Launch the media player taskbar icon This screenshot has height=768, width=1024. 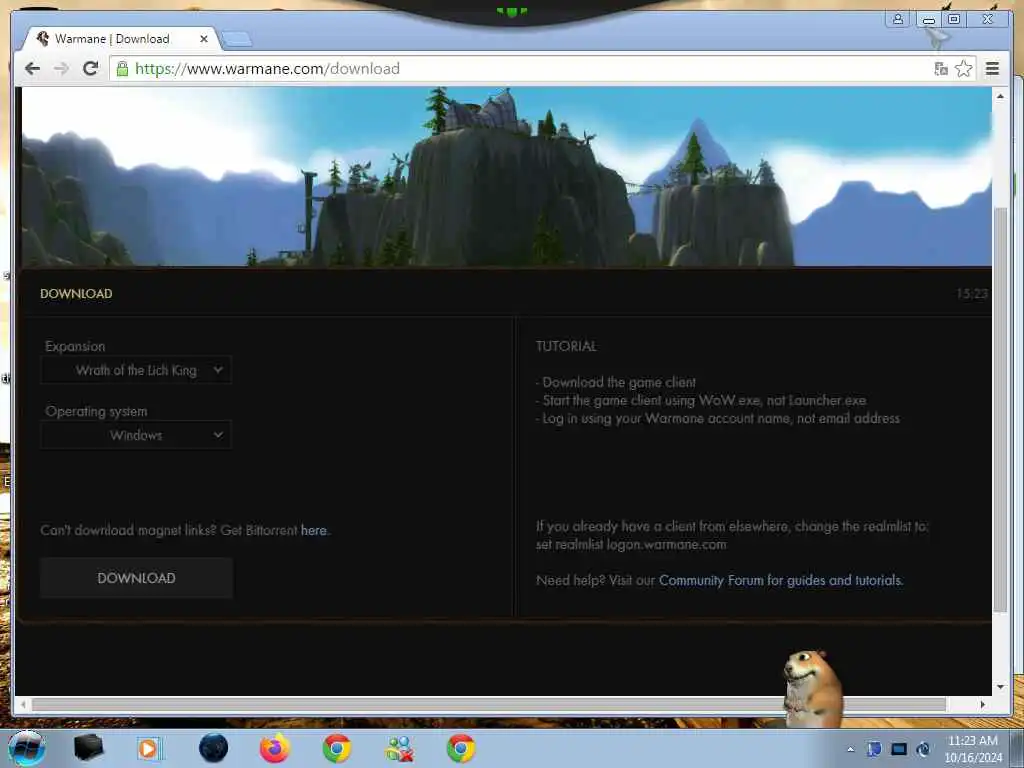[x=149, y=748]
